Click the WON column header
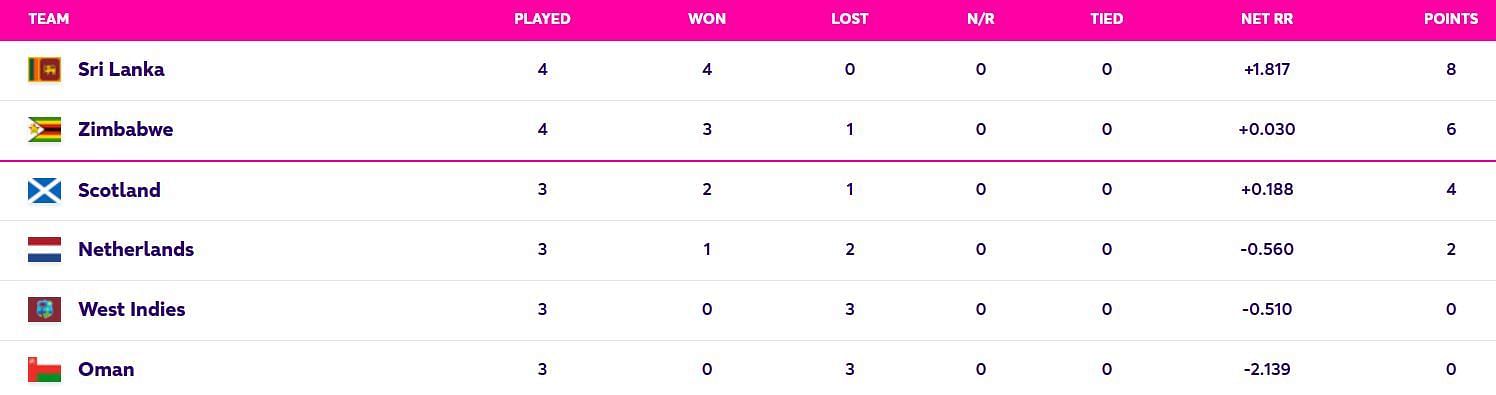This screenshot has height=395, width=1496. point(707,19)
